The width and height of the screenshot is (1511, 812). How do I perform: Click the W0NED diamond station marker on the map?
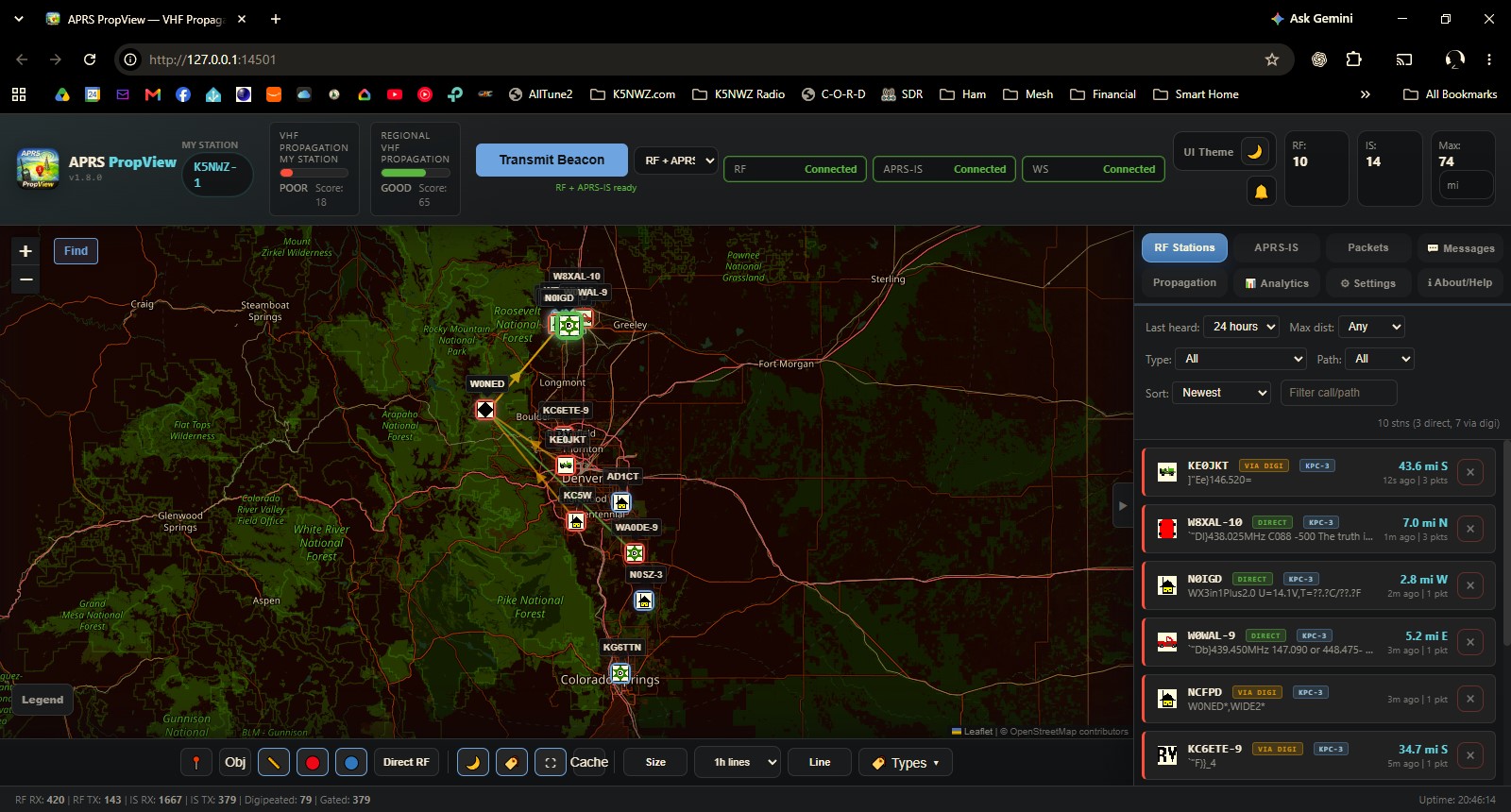click(x=485, y=410)
